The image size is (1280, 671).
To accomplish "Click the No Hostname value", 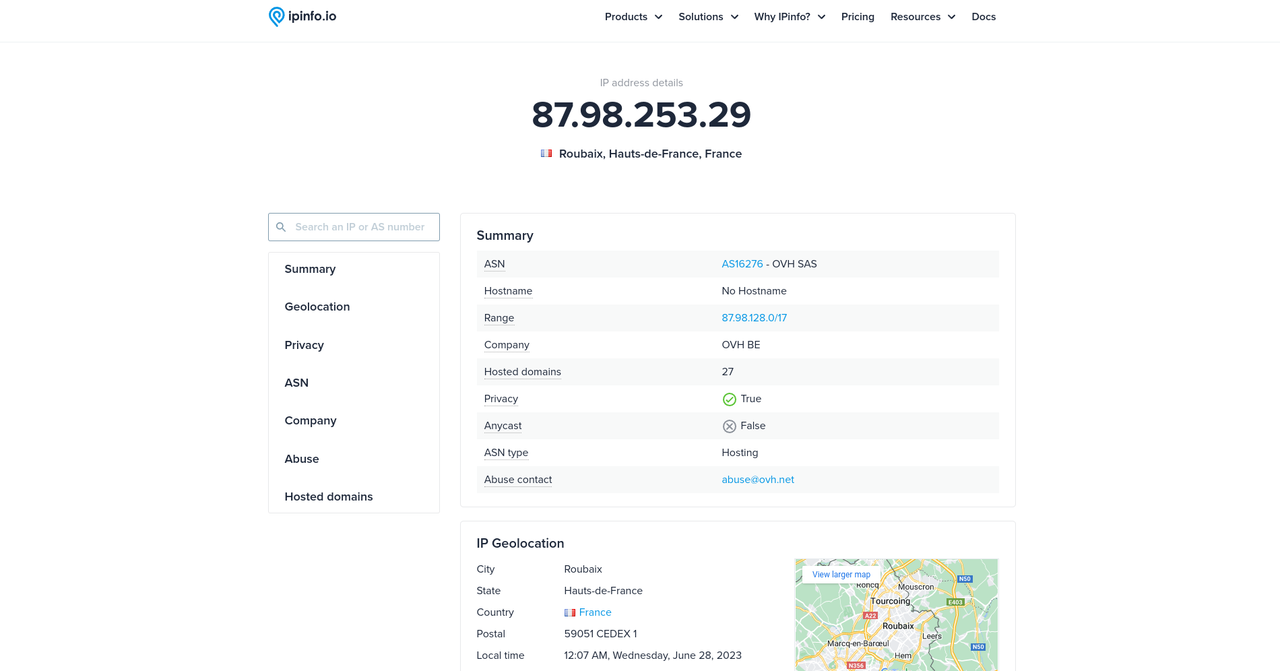I will click(754, 291).
